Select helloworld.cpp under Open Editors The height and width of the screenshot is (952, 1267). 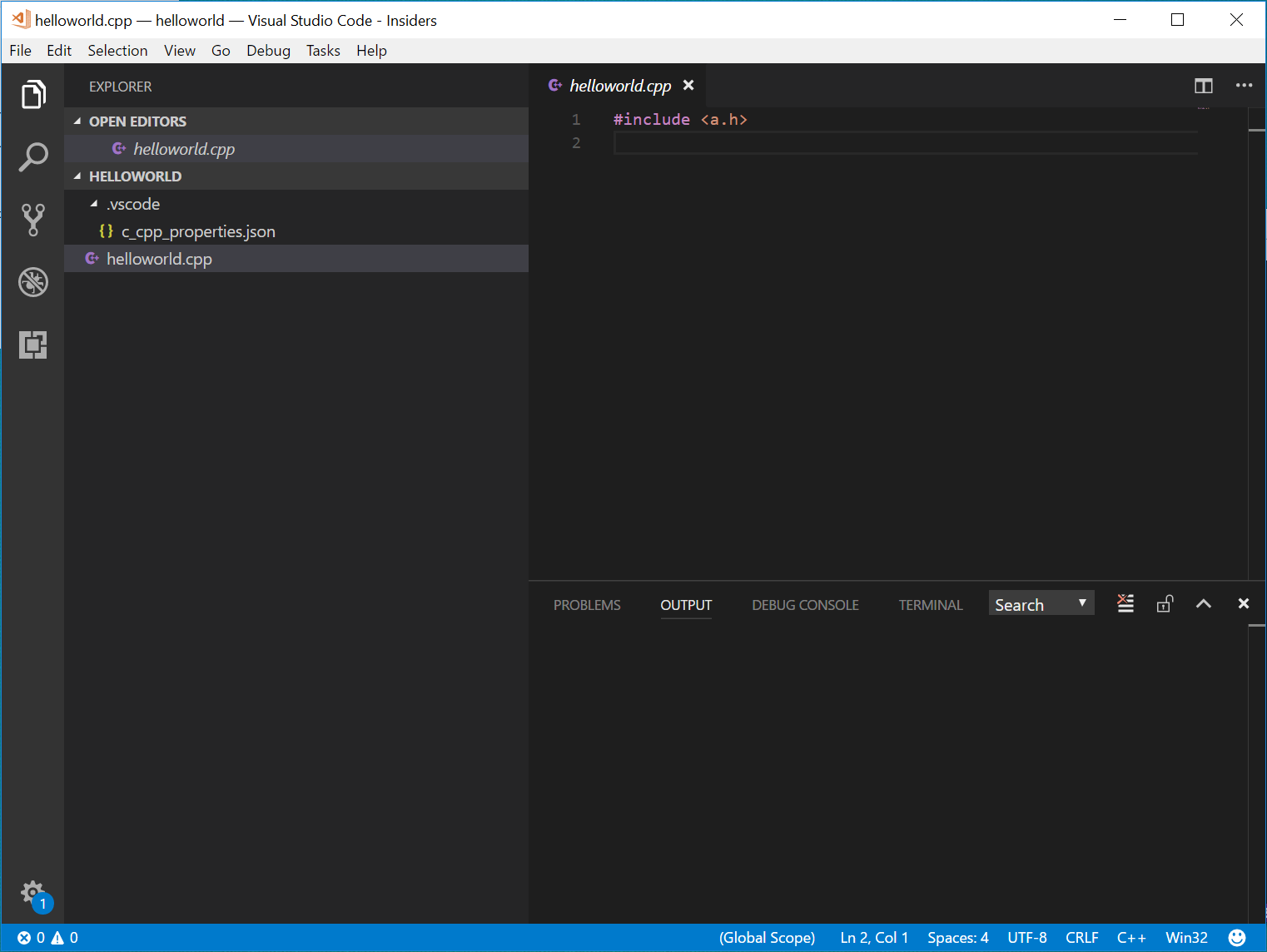click(296, 149)
